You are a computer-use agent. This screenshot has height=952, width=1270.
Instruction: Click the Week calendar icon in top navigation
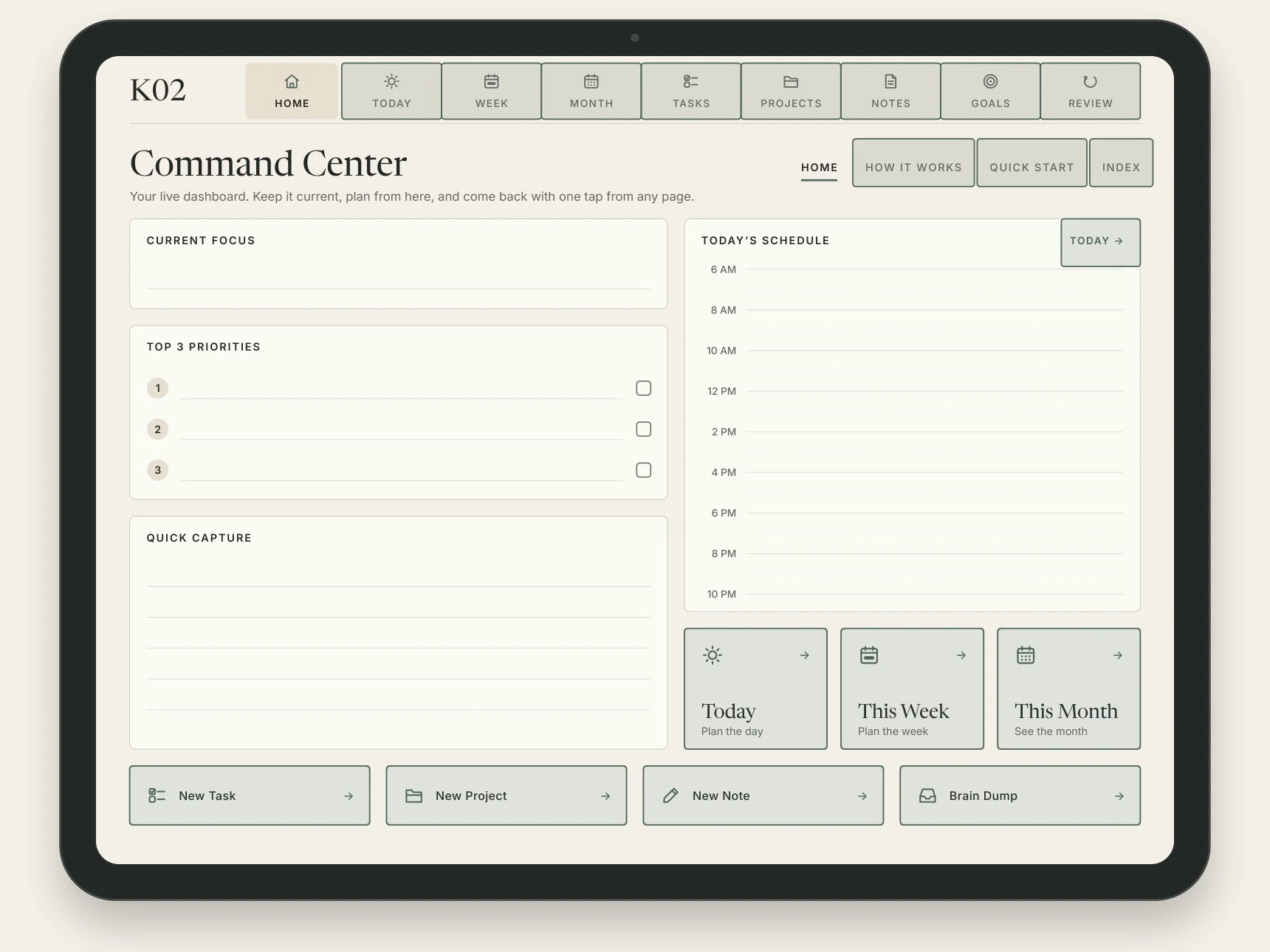tap(492, 81)
